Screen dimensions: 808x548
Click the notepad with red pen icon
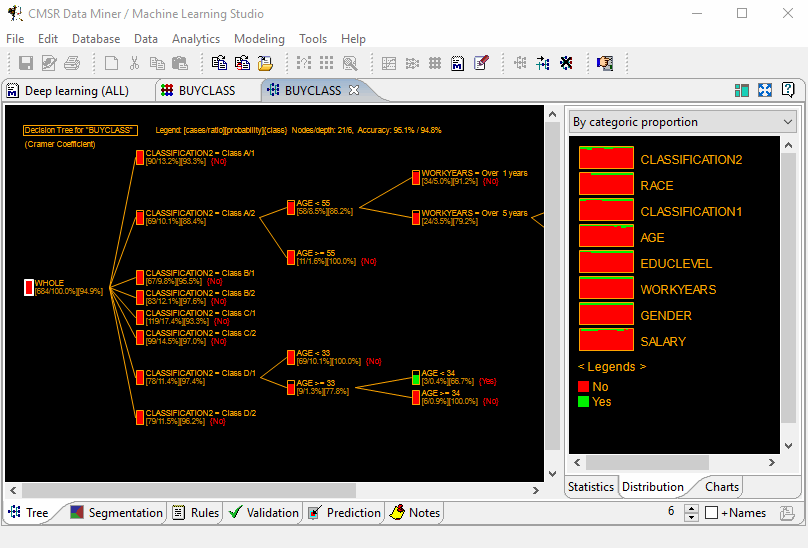[481, 63]
